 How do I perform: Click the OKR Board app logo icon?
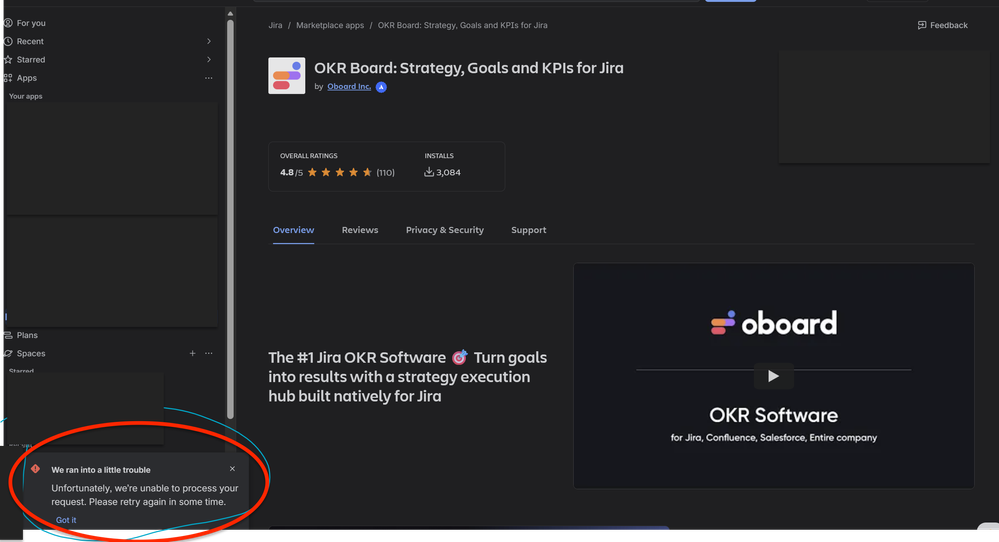287,76
